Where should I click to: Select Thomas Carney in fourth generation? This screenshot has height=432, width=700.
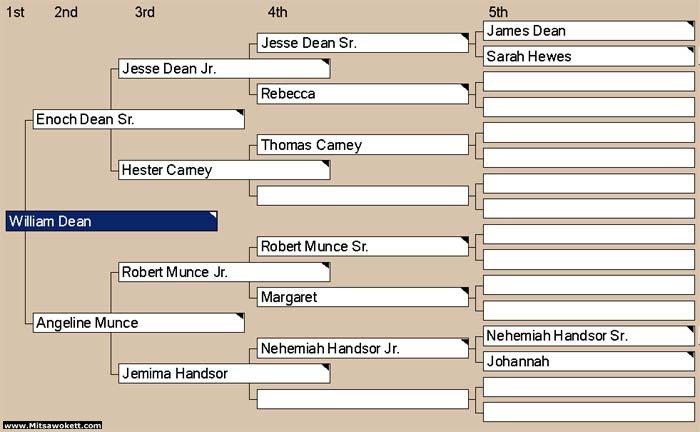click(x=363, y=145)
